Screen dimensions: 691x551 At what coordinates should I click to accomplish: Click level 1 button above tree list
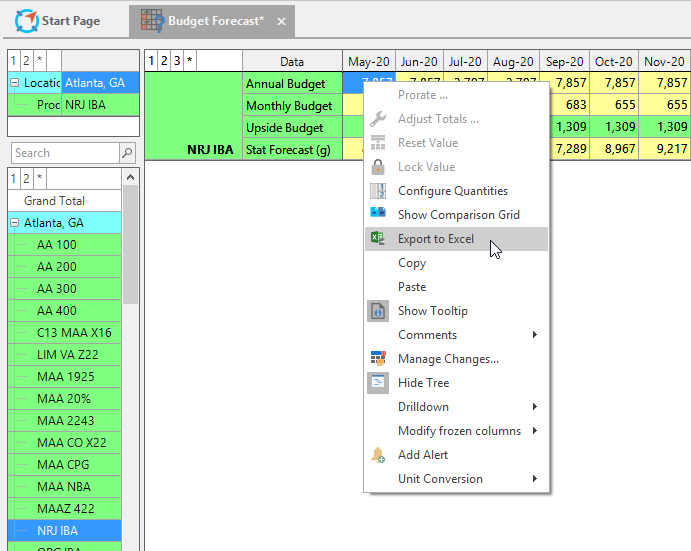tap(14, 179)
